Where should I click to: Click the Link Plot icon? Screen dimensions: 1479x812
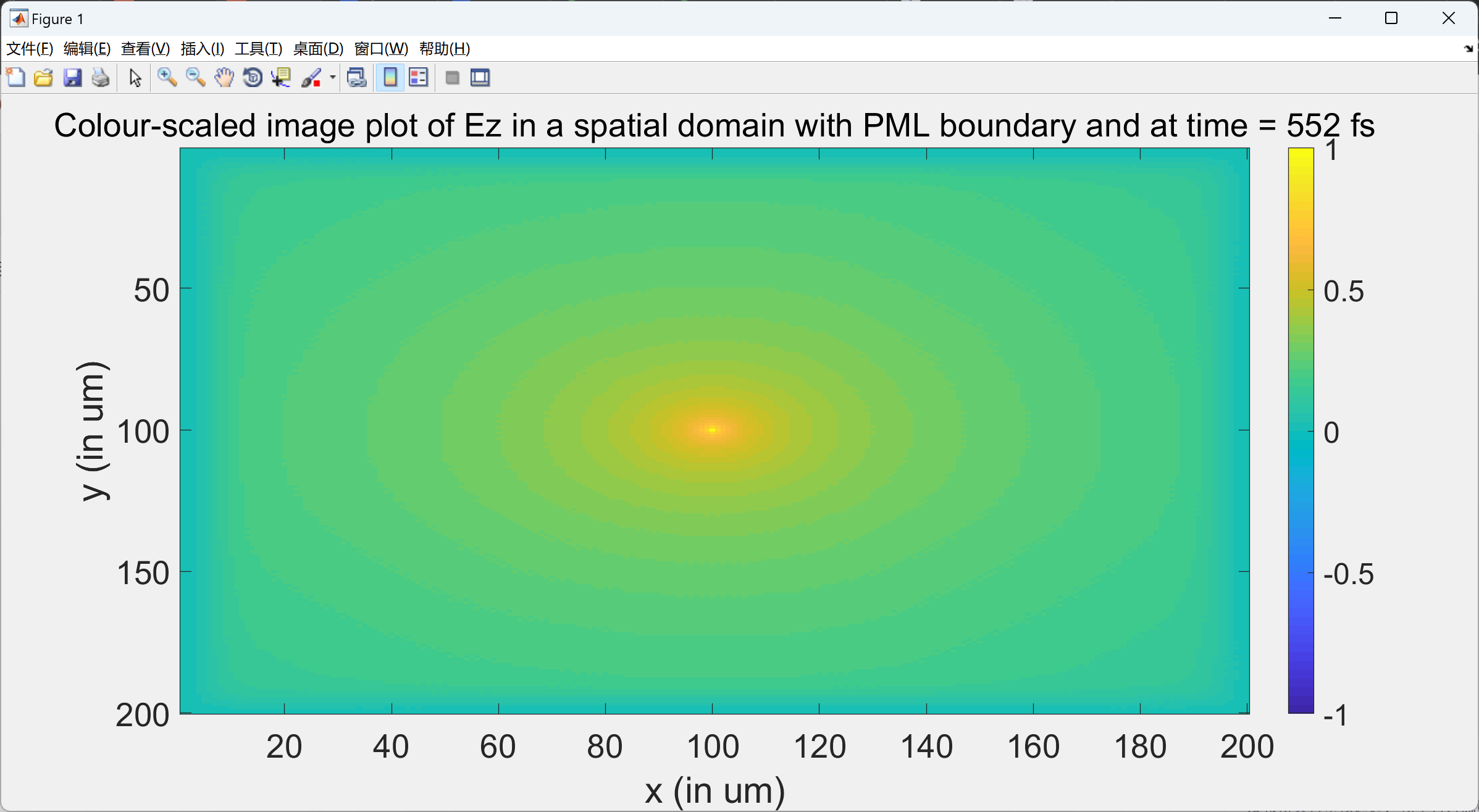point(357,78)
